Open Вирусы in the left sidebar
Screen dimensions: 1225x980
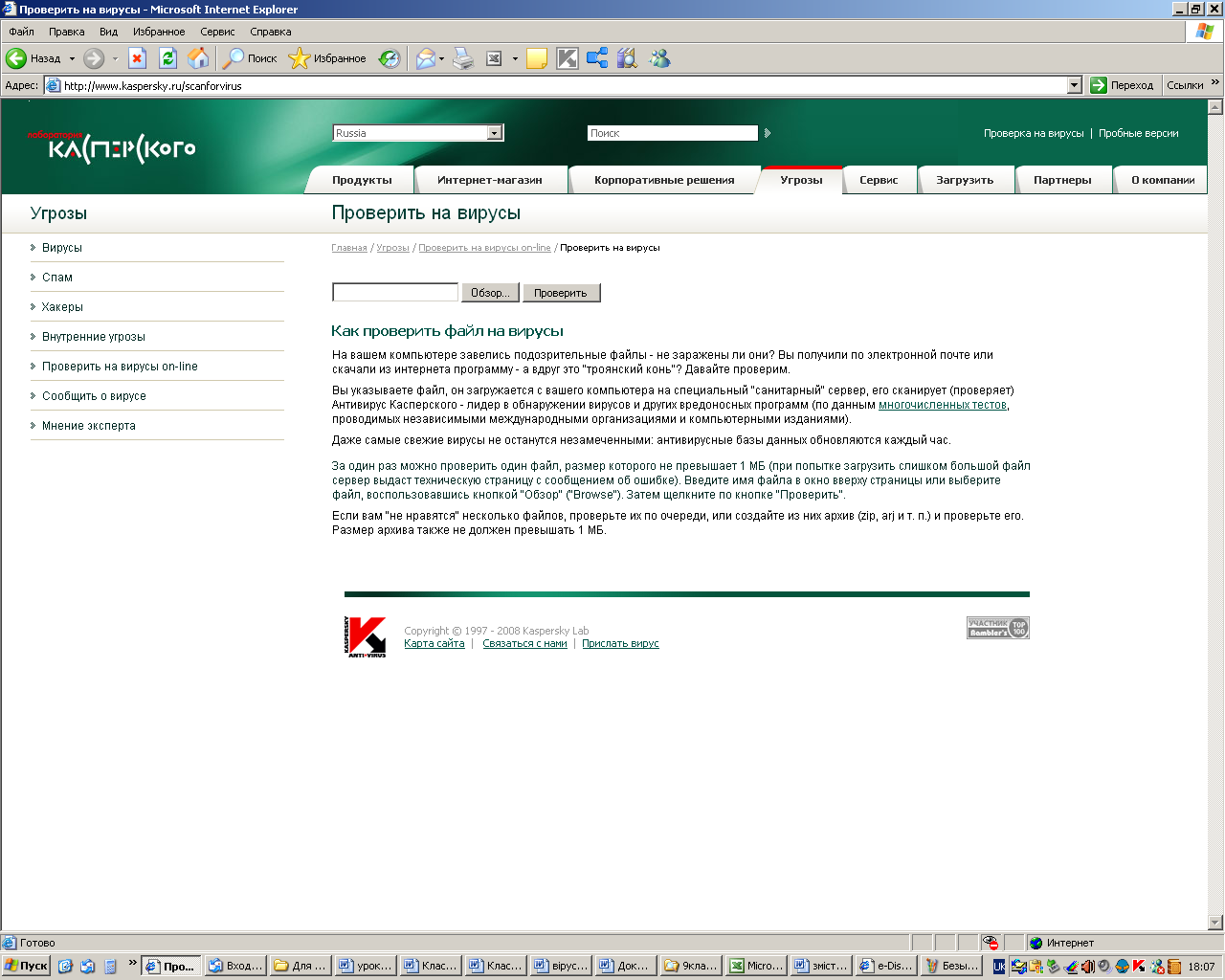click(62, 248)
